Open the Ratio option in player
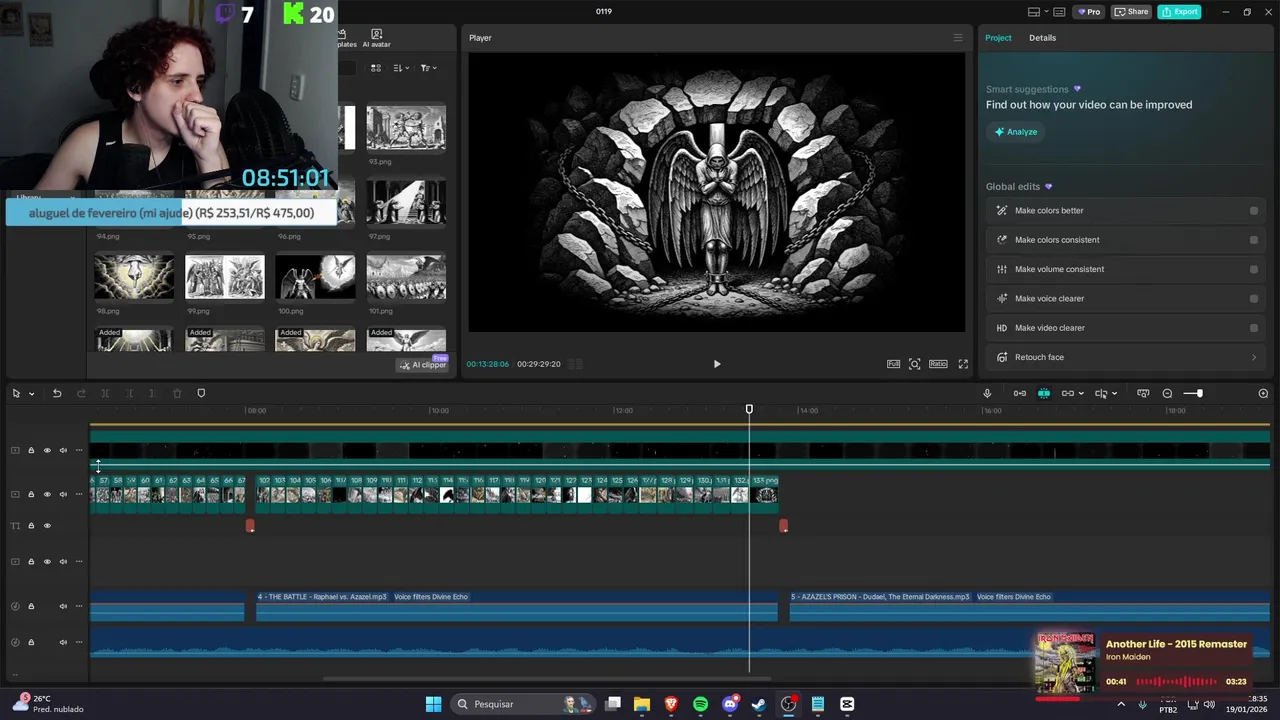The width and height of the screenshot is (1280, 720). [x=938, y=364]
